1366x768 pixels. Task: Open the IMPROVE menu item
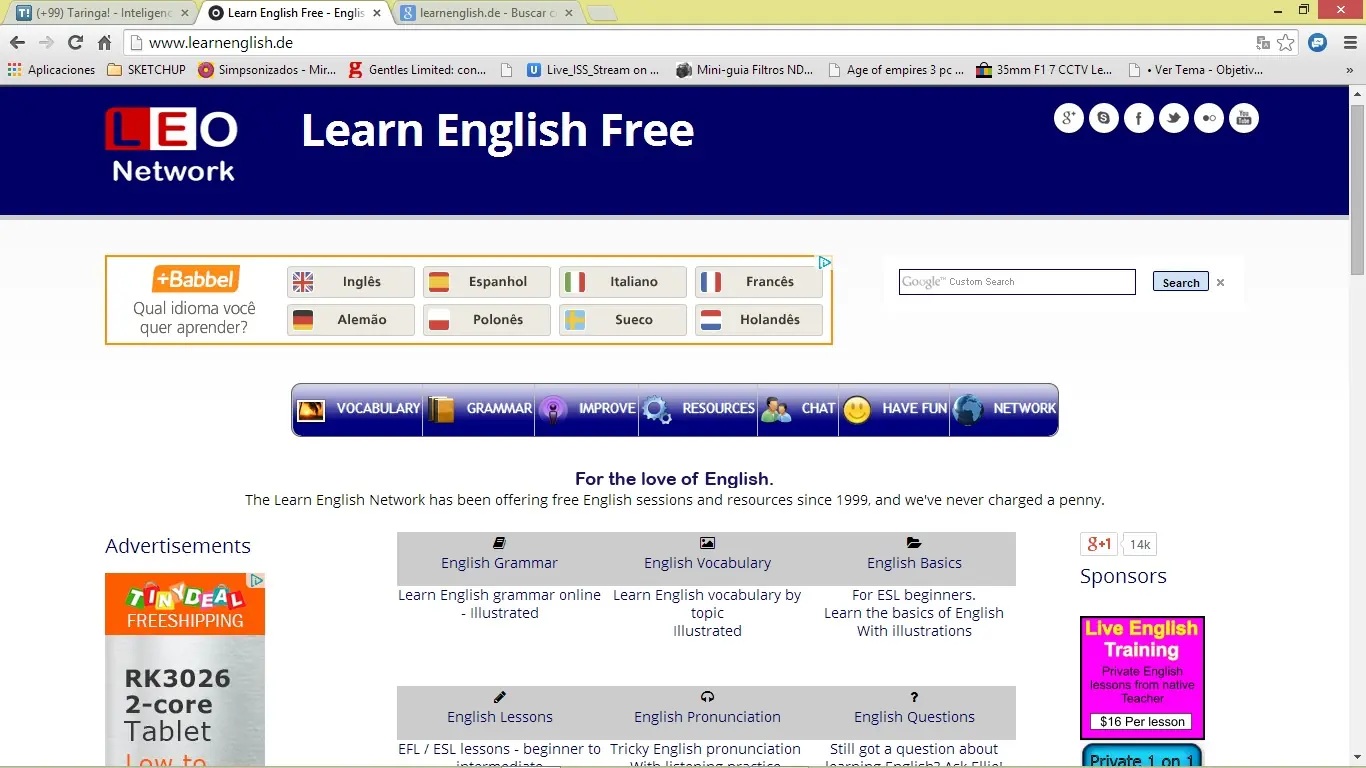click(x=587, y=409)
